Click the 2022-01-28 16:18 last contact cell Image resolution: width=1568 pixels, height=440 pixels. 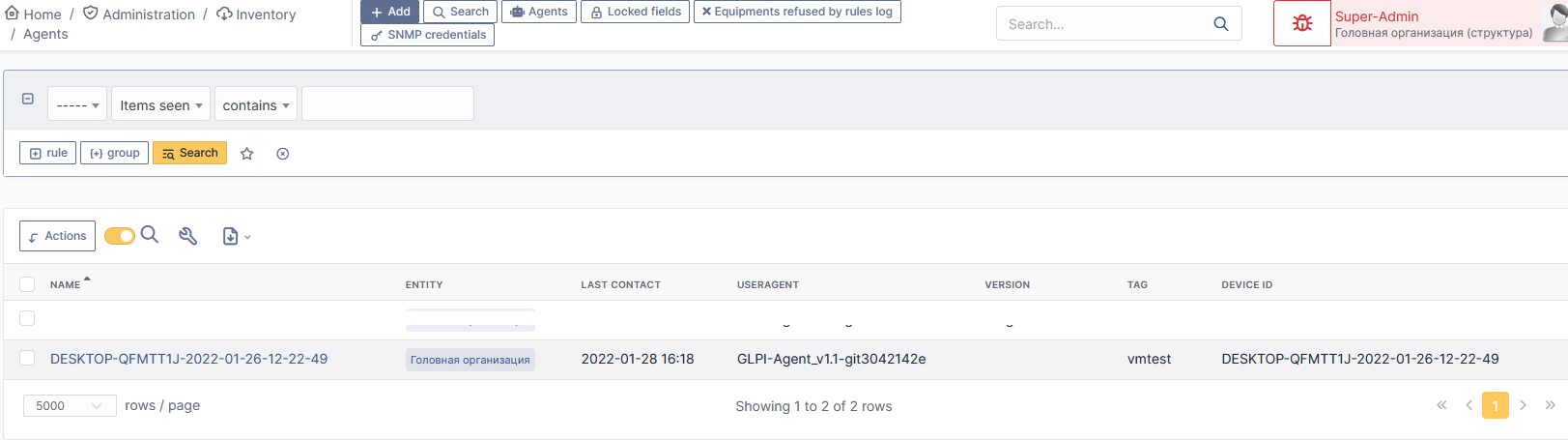pos(638,359)
